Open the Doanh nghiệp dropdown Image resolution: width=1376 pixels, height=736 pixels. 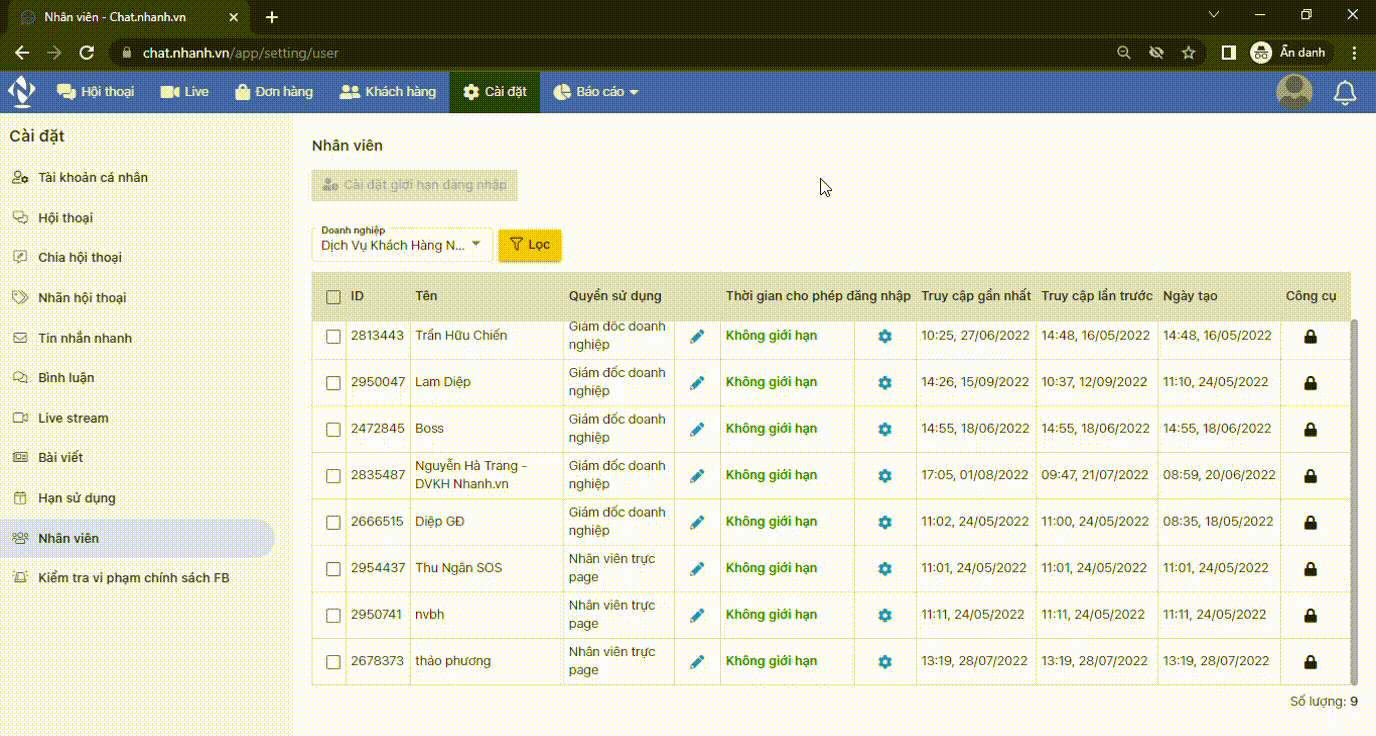click(401, 245)
